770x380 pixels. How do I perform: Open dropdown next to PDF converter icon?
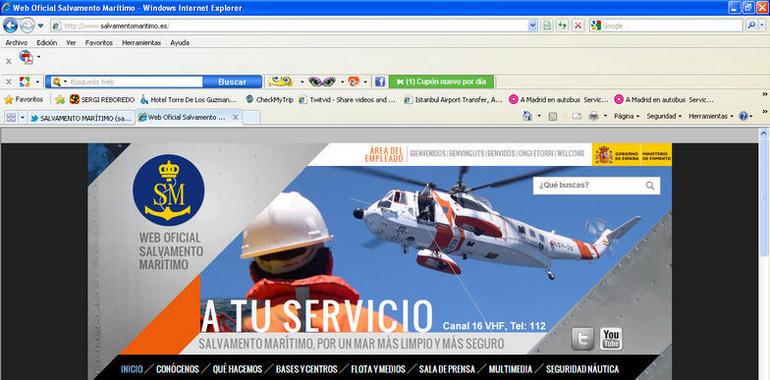[x=39, y=57]
